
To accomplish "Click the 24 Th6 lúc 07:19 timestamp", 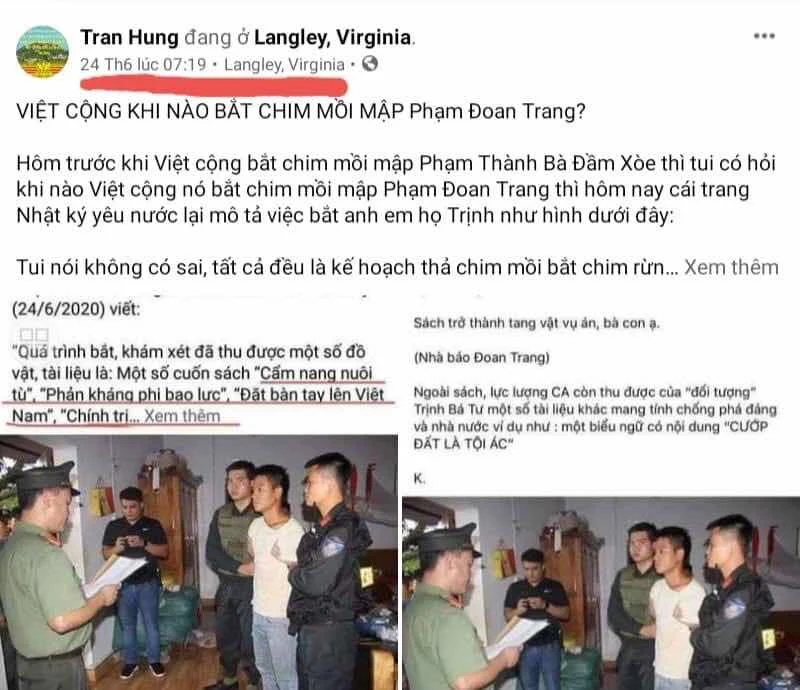I will tap(143, 64).
